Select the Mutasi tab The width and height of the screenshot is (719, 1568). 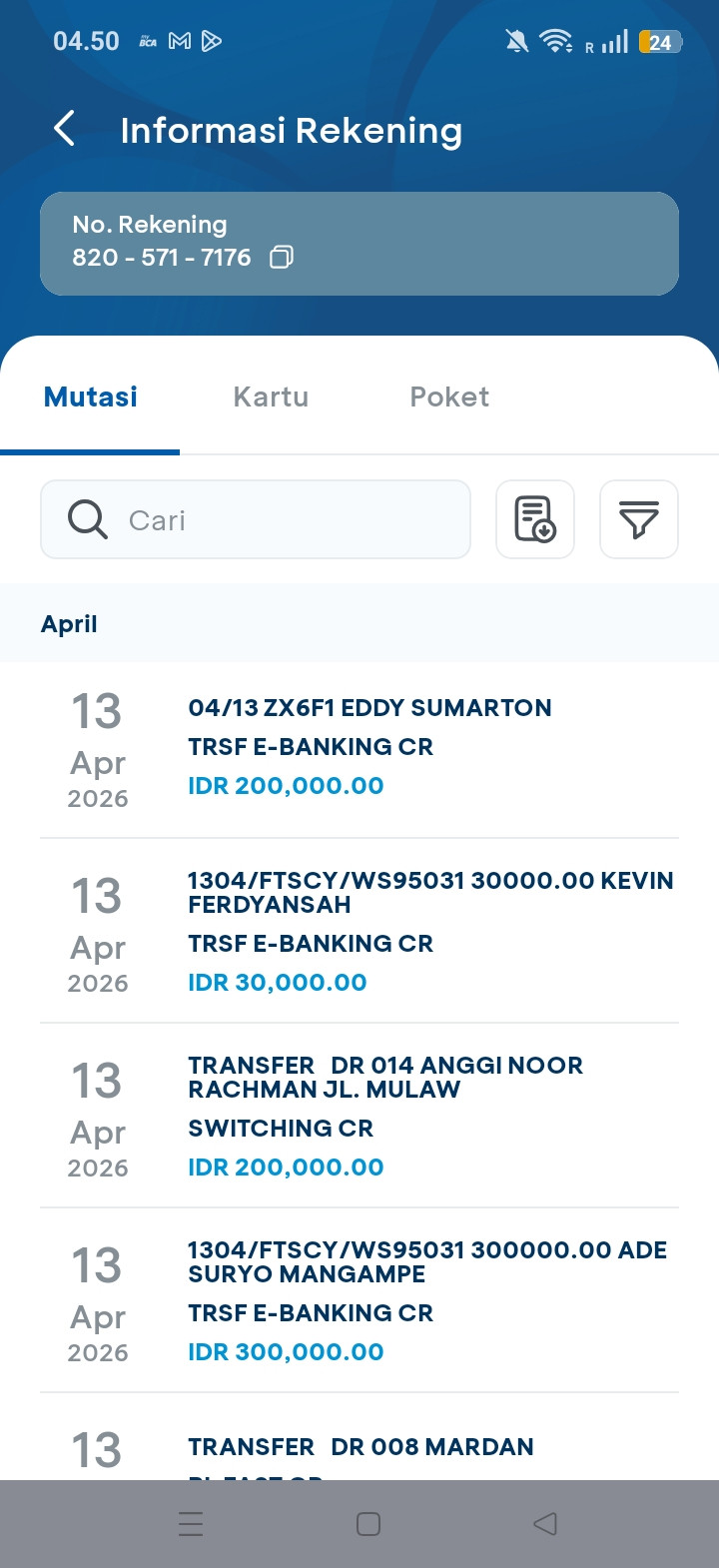coord(91,397)
